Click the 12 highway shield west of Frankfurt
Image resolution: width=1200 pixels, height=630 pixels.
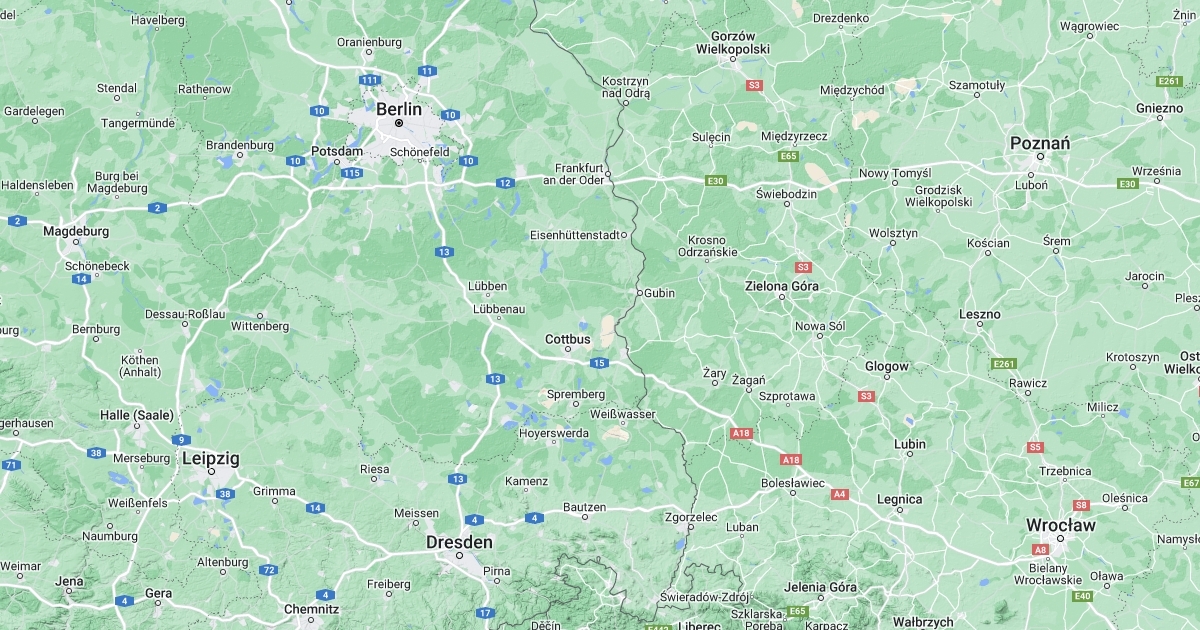[x=505, y=182]
